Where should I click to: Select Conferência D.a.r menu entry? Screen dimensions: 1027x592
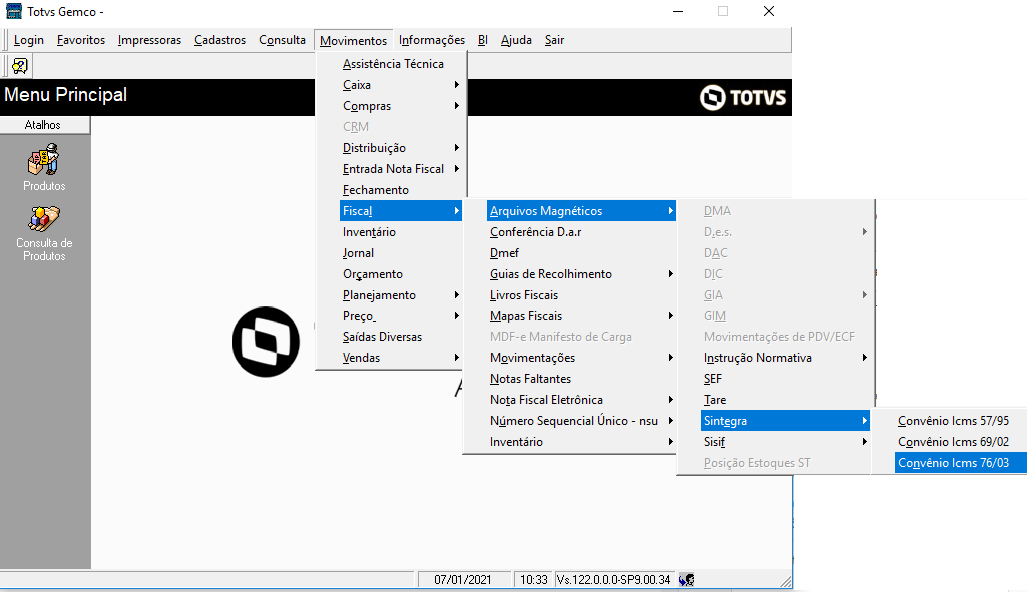(x=582, y=231)
